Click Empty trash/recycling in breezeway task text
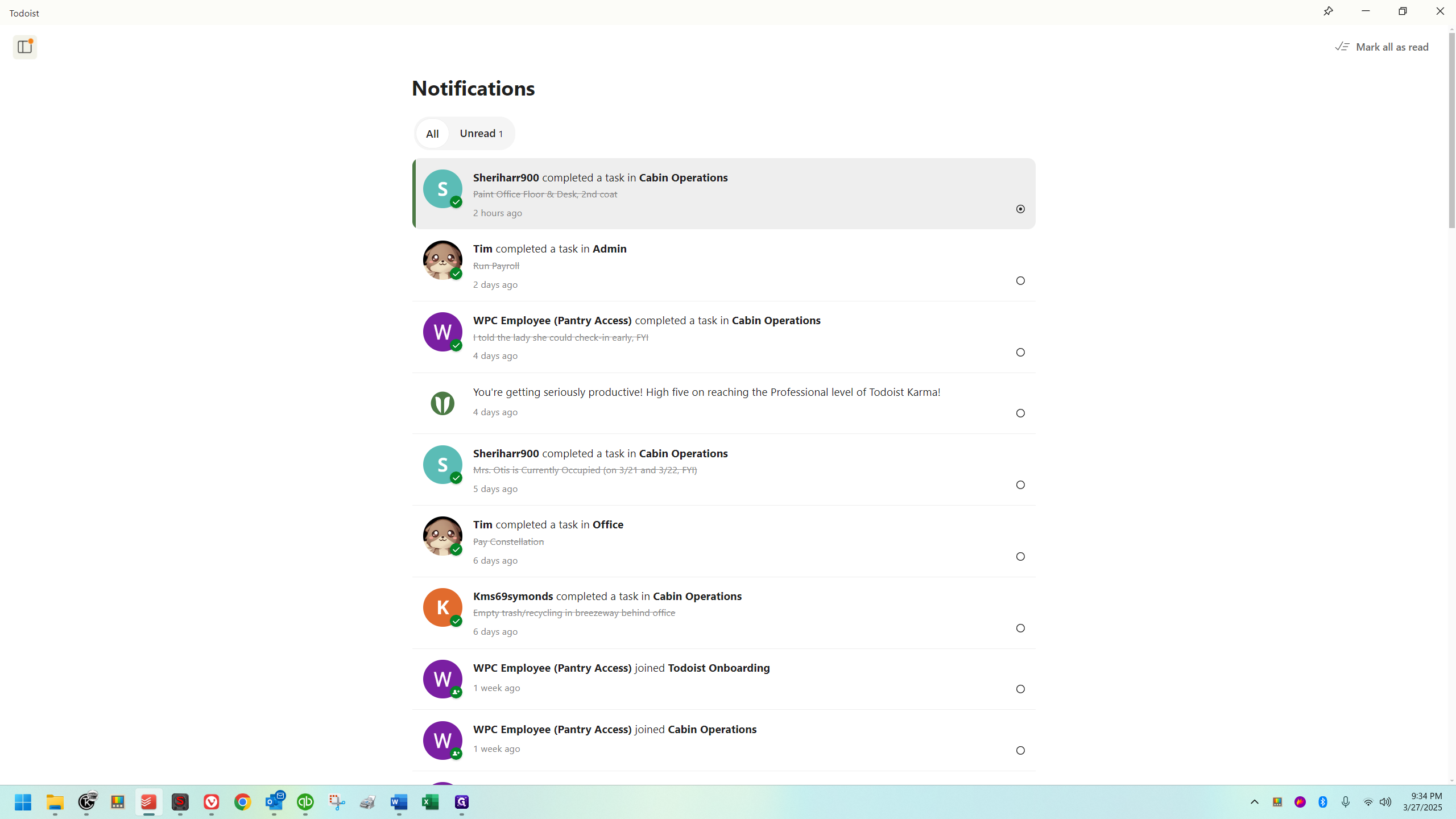The height and width of the screenshot is (819, 1456). pyautogui.click(x=574, y=613)
